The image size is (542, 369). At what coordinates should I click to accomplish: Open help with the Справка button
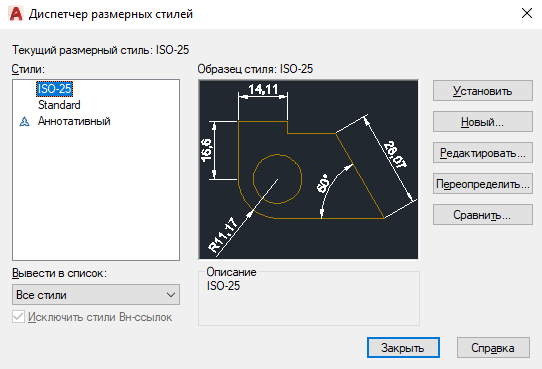[493, 348]
